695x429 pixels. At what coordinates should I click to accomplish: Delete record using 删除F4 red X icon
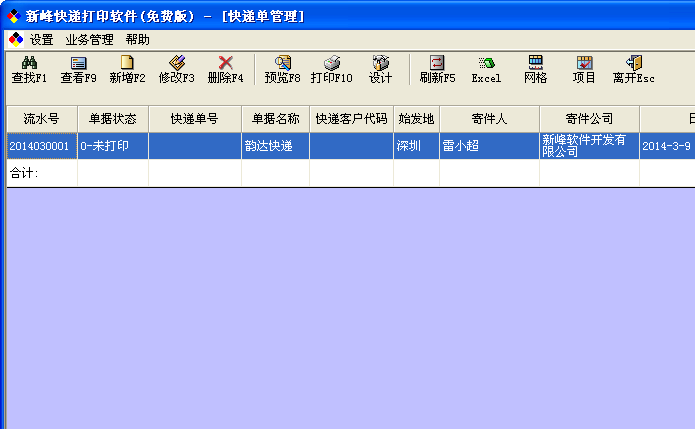tap(225, 63)
